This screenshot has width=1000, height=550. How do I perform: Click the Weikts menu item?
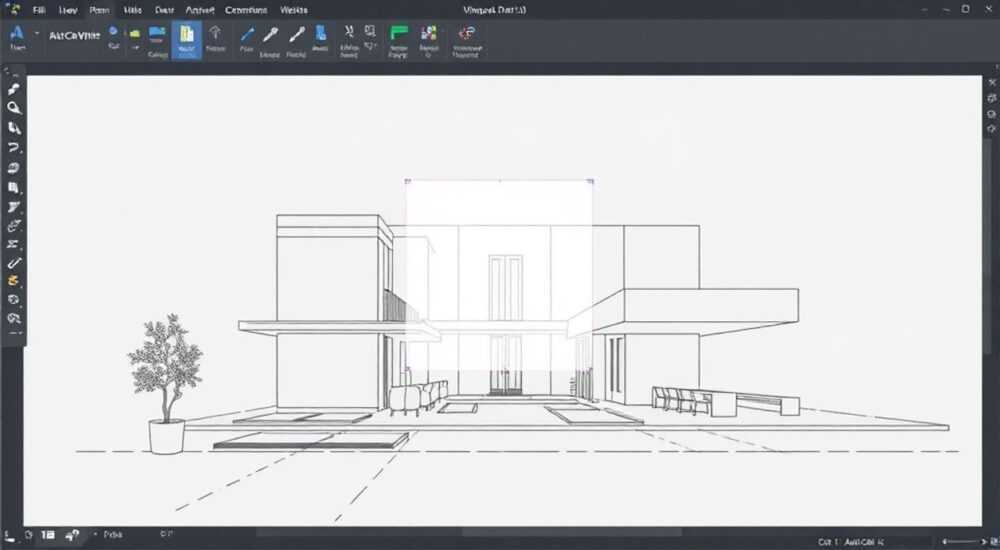pos(293,10)
